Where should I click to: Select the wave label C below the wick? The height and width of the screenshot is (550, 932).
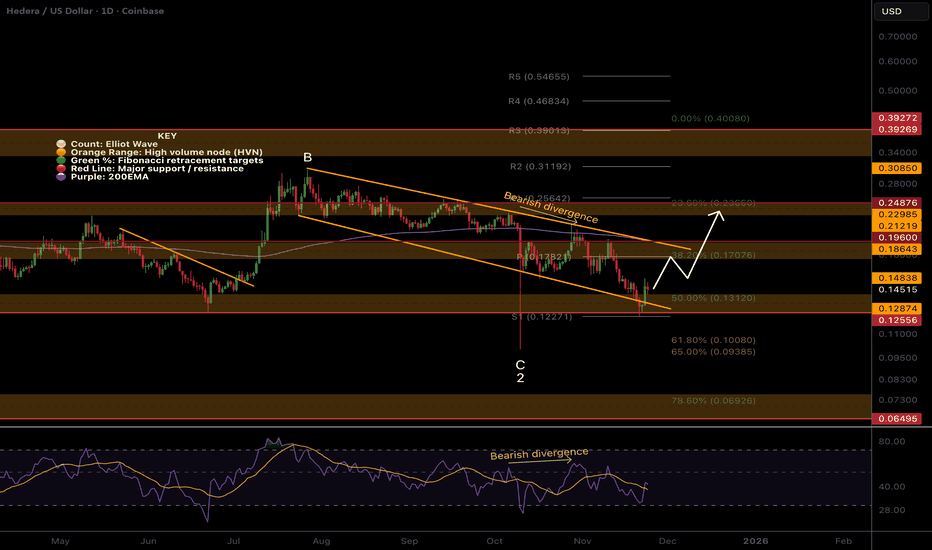coord(520,364)
